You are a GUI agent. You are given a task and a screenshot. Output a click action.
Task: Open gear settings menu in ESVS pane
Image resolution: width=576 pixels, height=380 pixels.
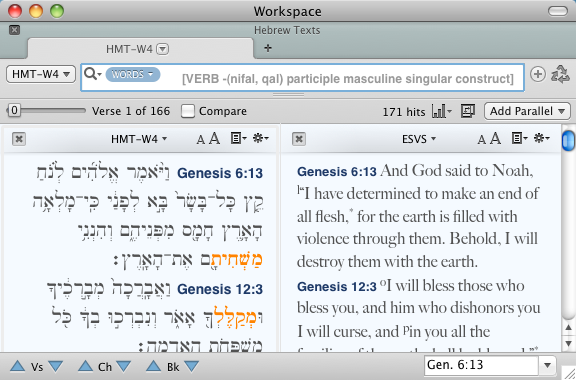542,139
